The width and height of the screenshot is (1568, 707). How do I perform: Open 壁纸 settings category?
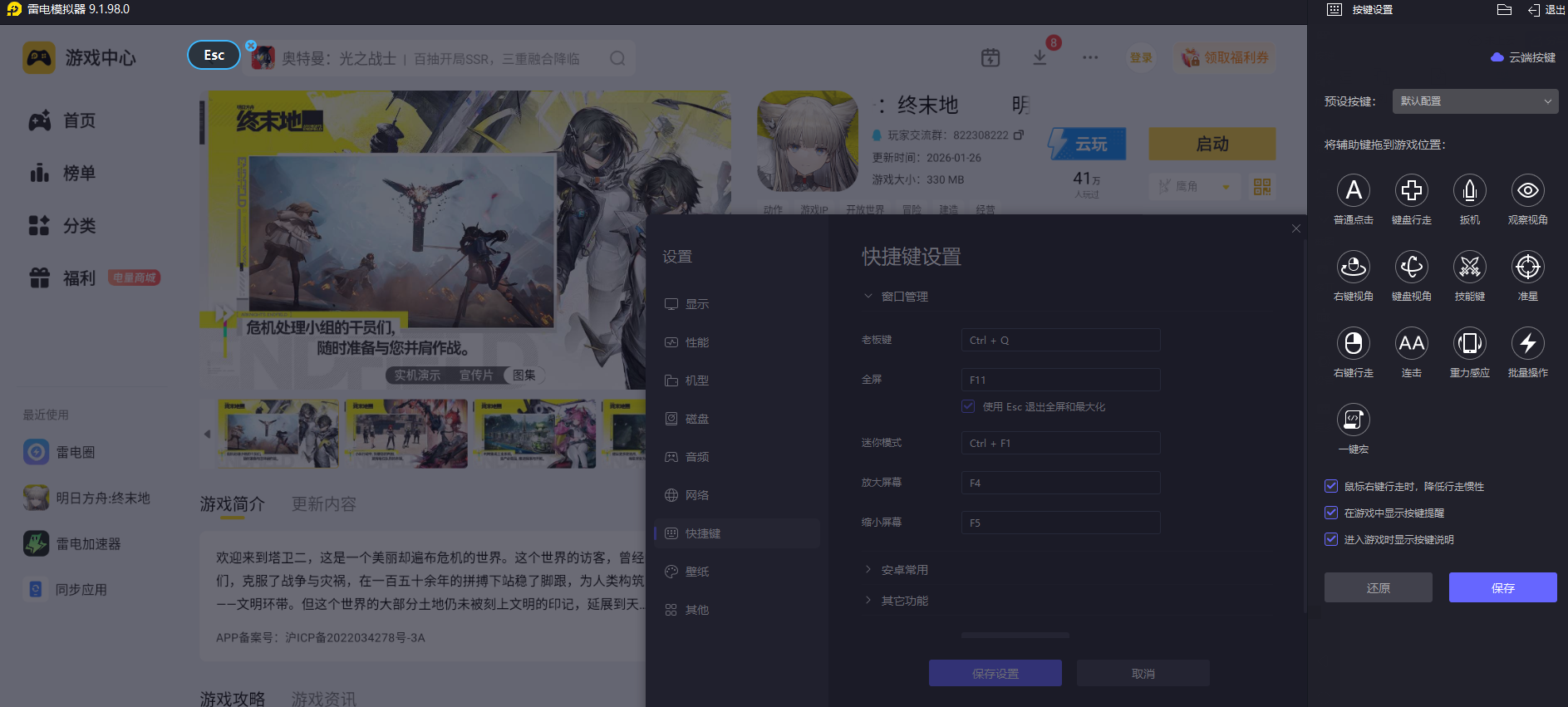(737, 572)
